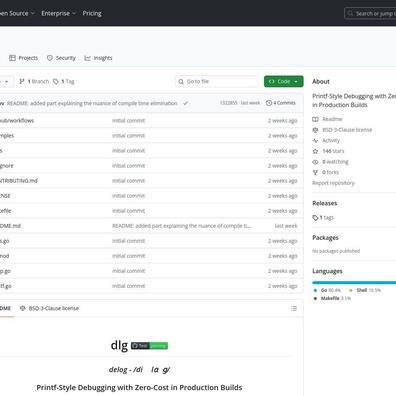Open the Activity link
This screenshot has height=396, width=396.
(x=331, y=140)
